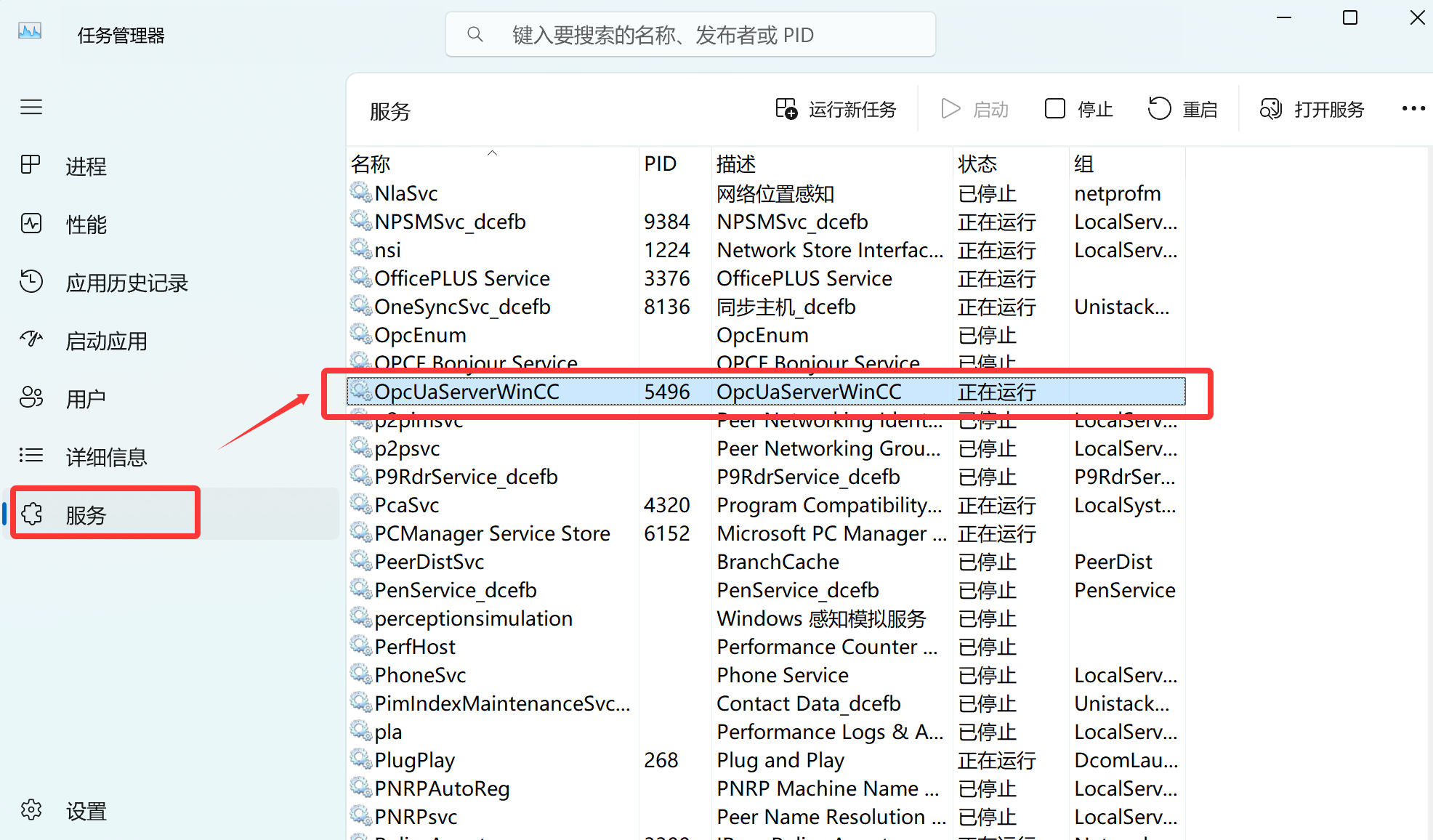
Task: Sort by the PID column header
Action: point(660,164)
